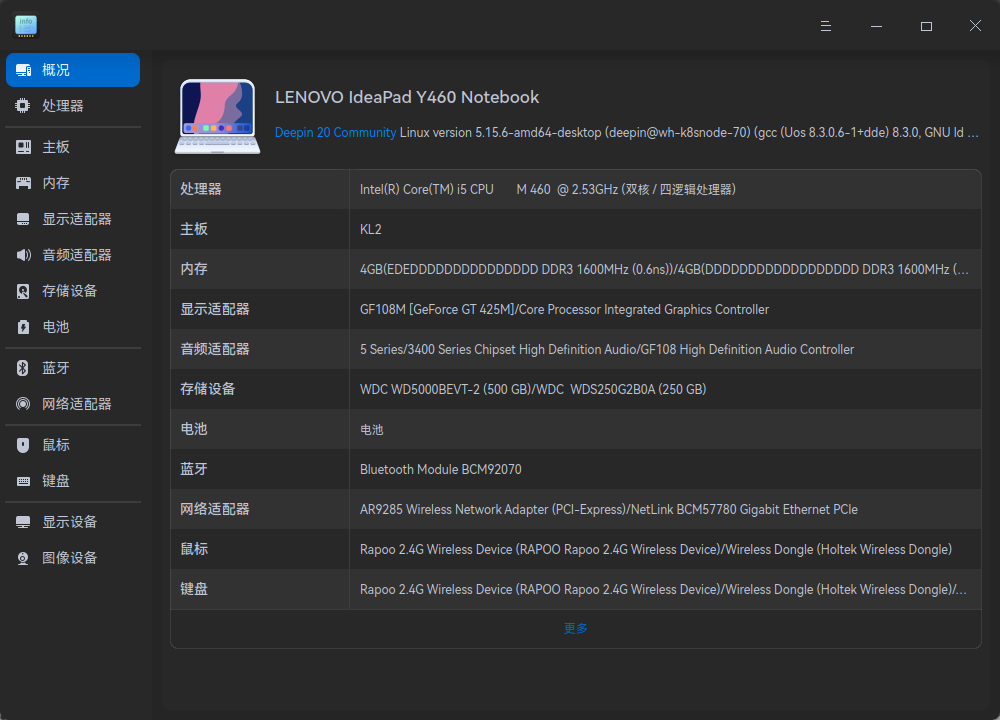Open the 处理器 sidebar label
This screenshot has width=1000, height=720.
(63, 106)
